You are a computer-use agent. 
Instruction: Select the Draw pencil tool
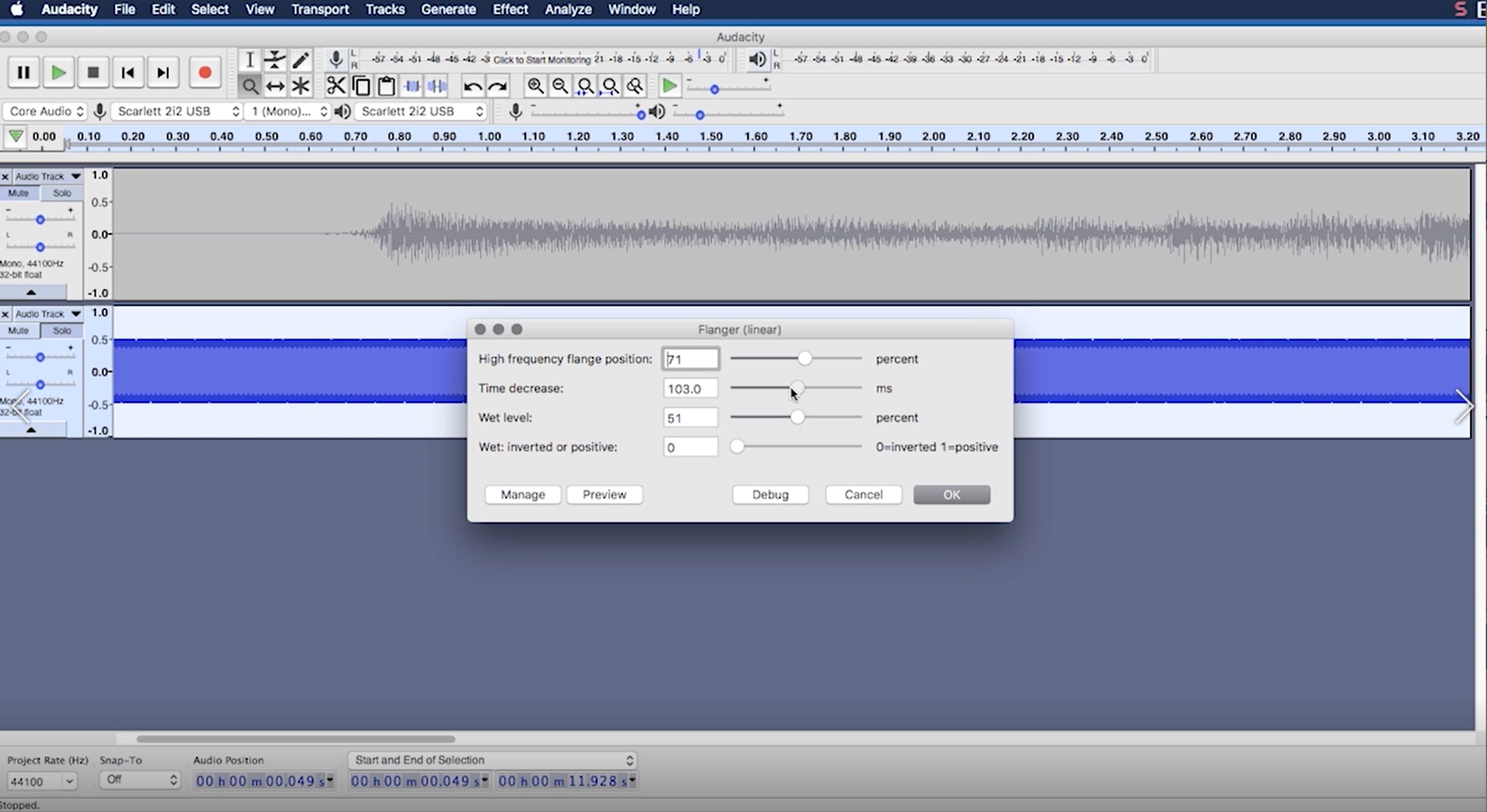point(301,59)
